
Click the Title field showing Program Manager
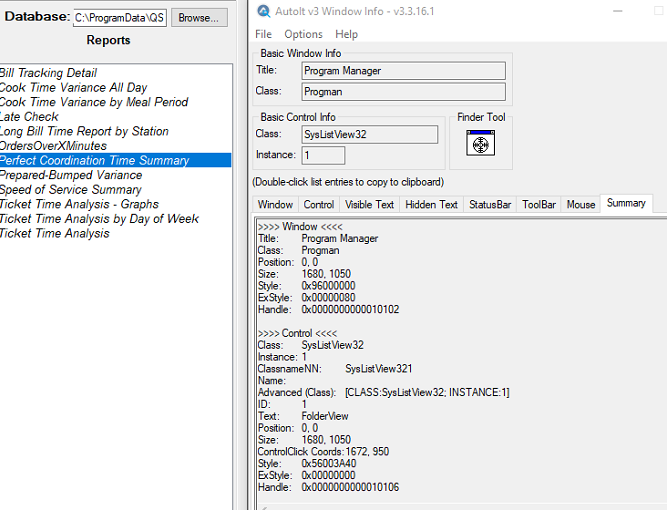click(x=404, y=71)
